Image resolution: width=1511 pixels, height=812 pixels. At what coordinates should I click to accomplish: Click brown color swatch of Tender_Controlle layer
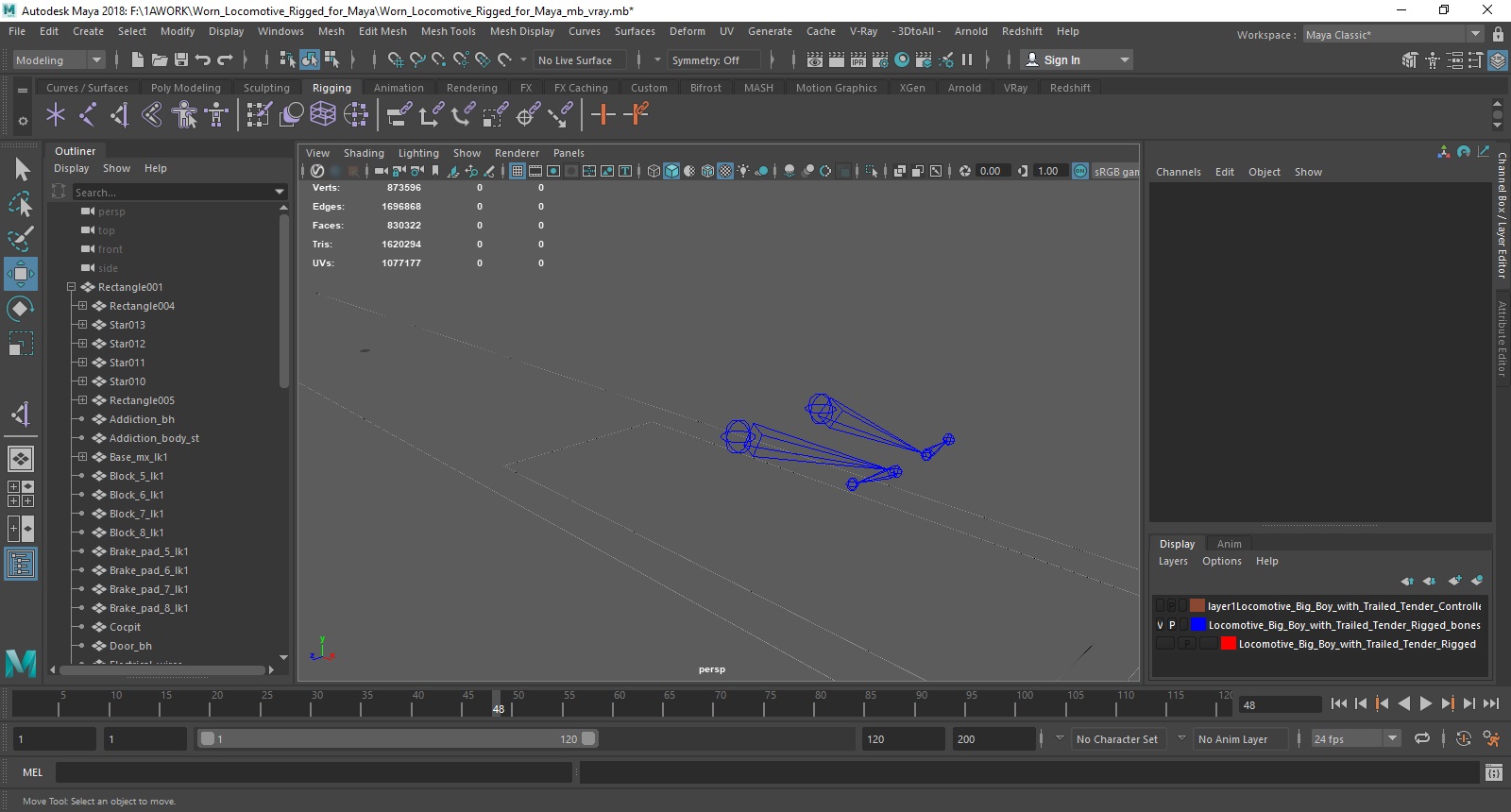[x=1197, y=606]
